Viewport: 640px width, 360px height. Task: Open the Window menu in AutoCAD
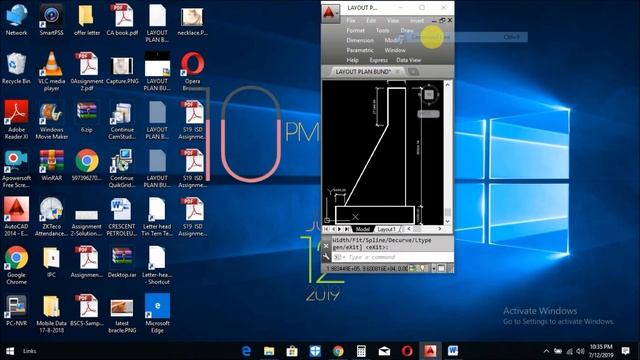pyautogui.click(x=395, y=50)
